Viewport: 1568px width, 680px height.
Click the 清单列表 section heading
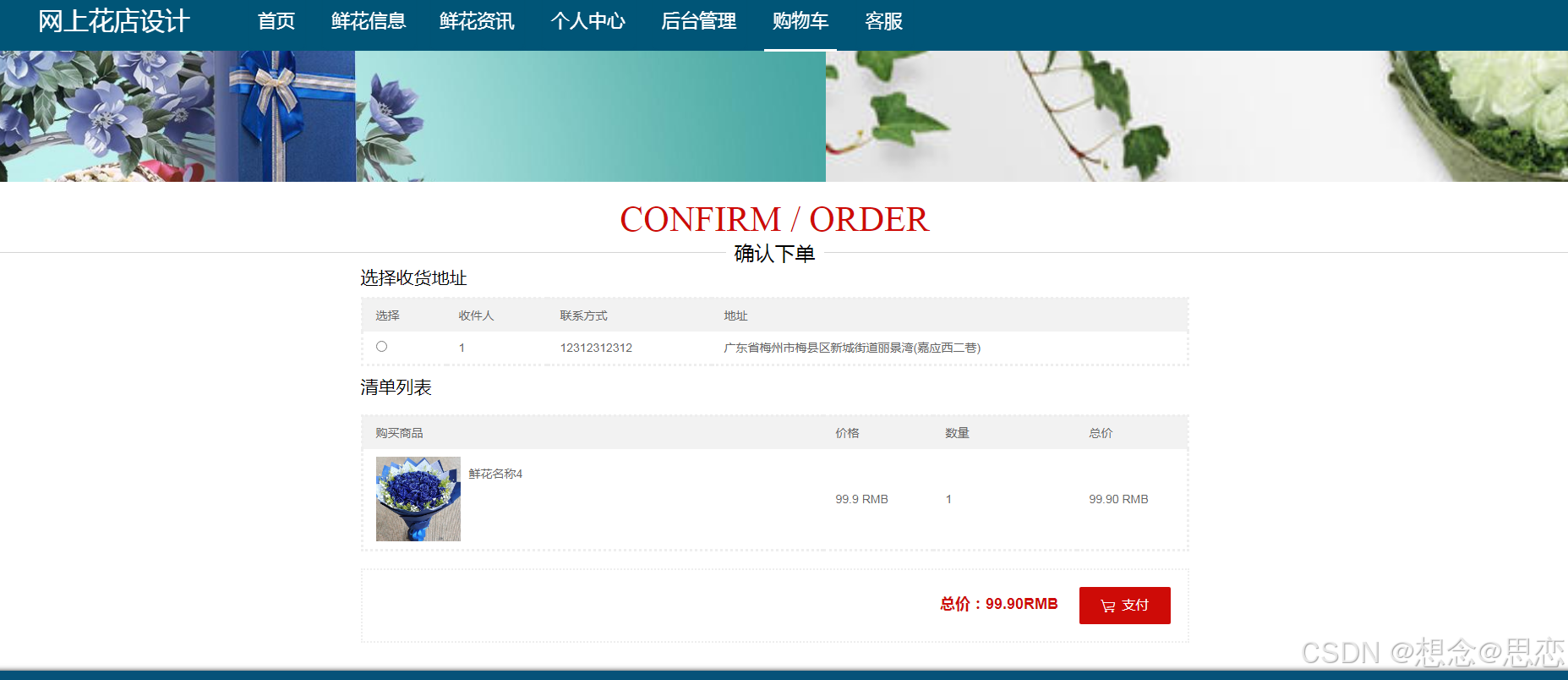coord(396,387)
